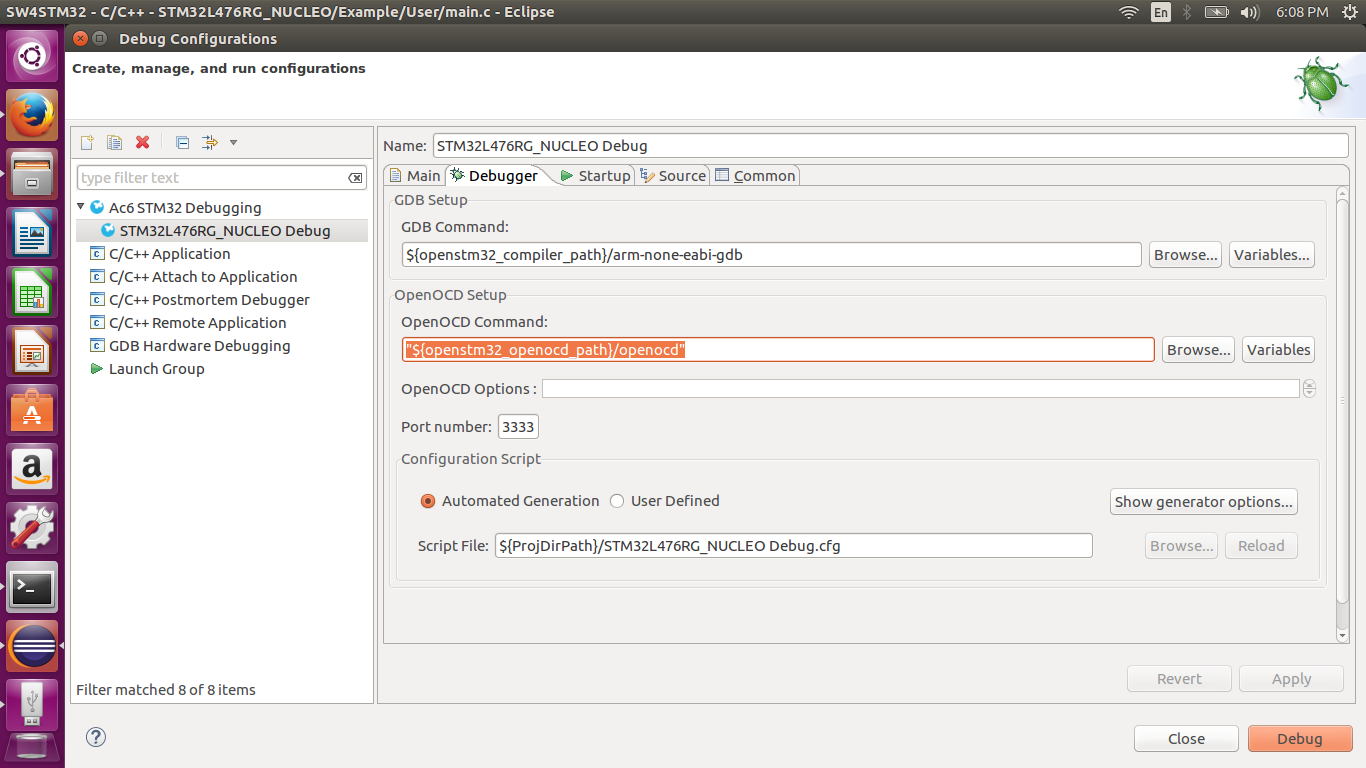Click Show generator options button

1204,502
